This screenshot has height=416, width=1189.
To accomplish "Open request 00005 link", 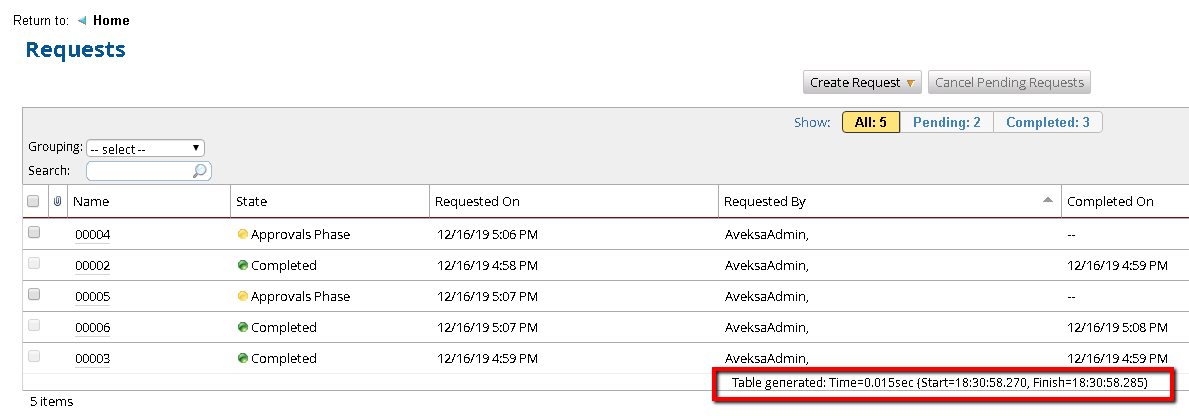I will (x=93, y=297).
